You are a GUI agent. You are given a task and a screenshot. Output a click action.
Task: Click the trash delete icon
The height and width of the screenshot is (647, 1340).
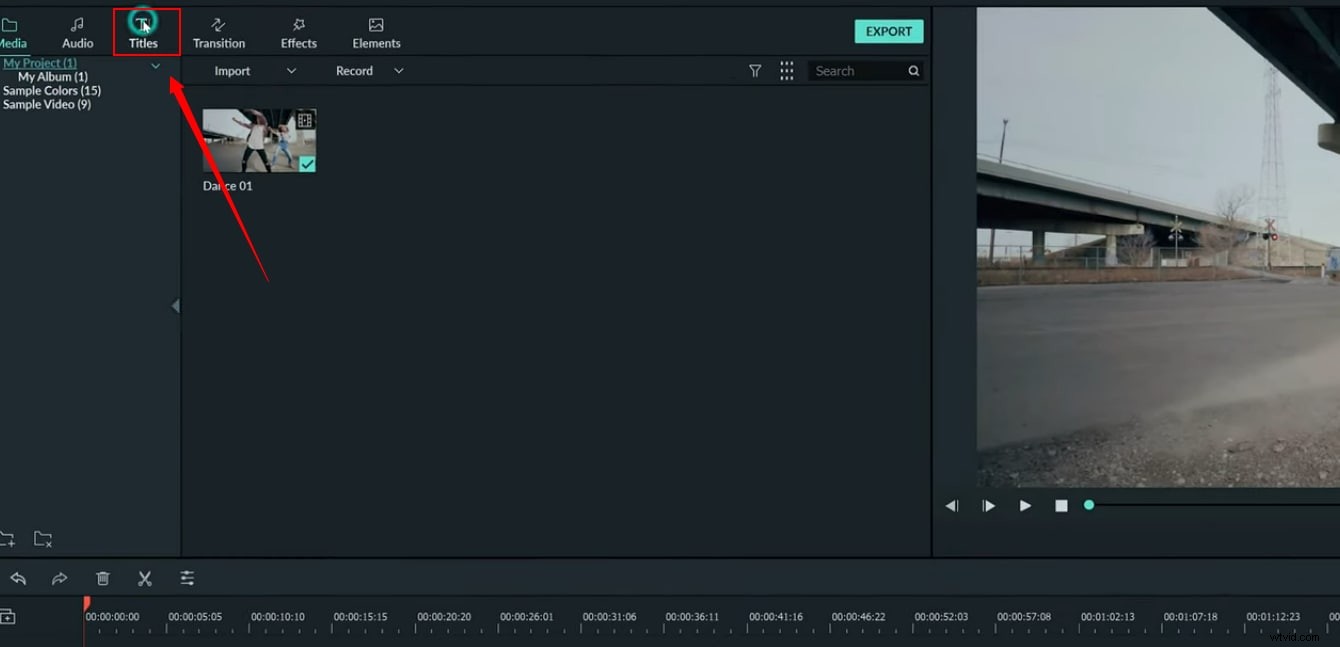point(102,578)
